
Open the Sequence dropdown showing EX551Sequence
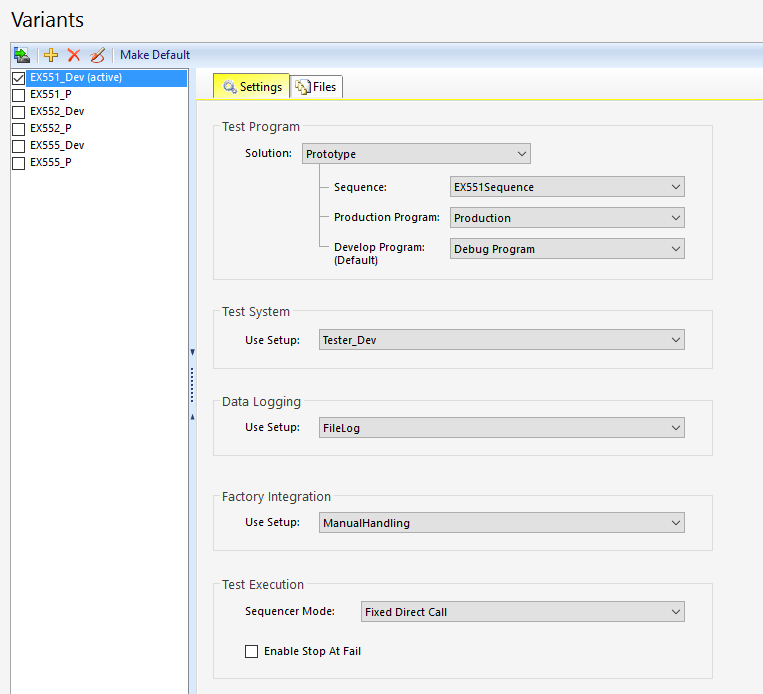(567, 187)
